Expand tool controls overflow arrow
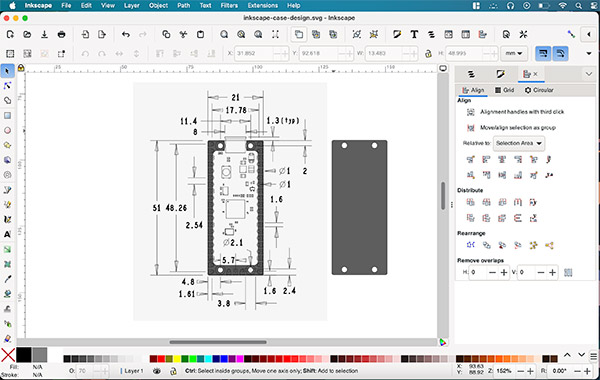This screenshot has height=380, width=600. [589, 54]
